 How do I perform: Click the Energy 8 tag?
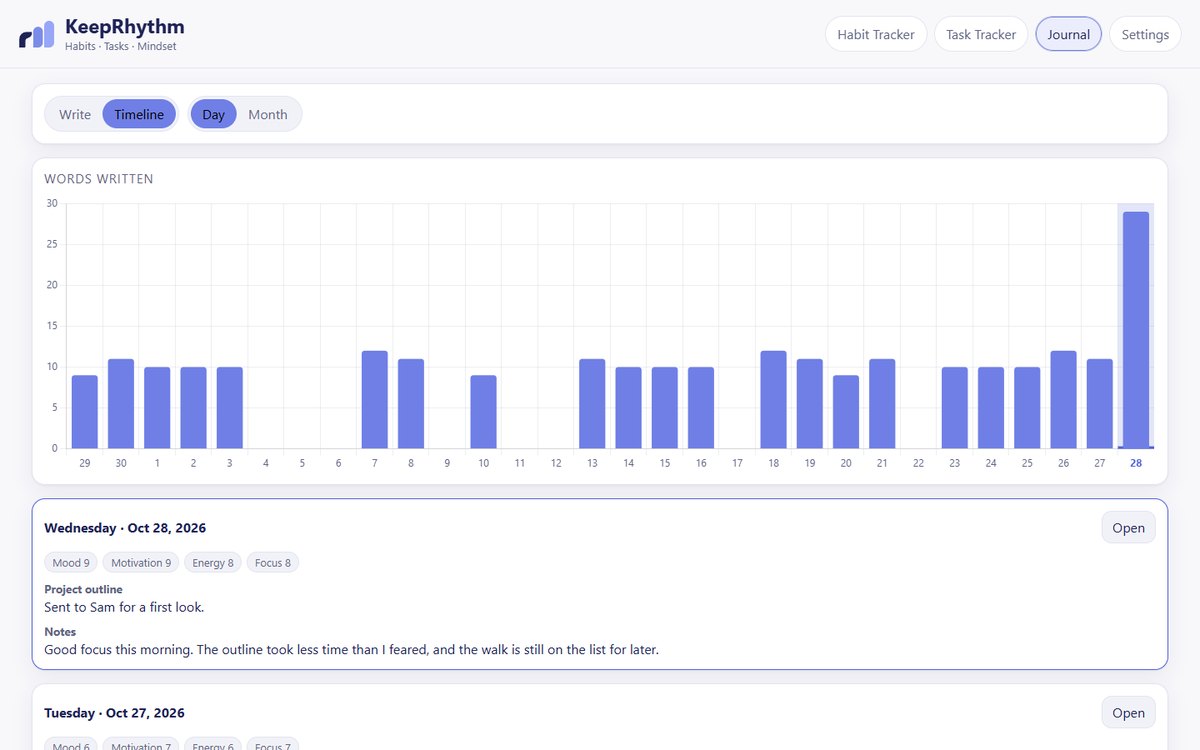tap(213, 563)
